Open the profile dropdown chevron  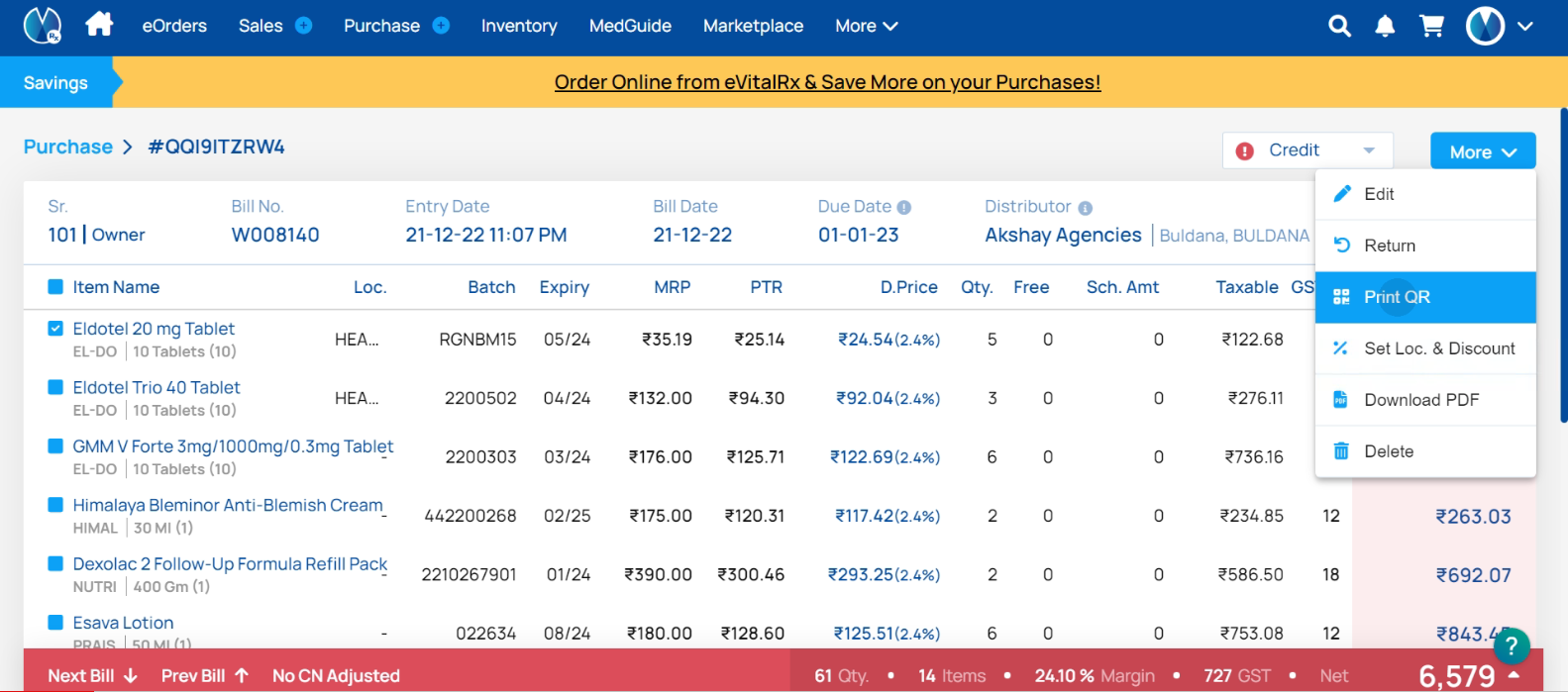(1525, 26)
